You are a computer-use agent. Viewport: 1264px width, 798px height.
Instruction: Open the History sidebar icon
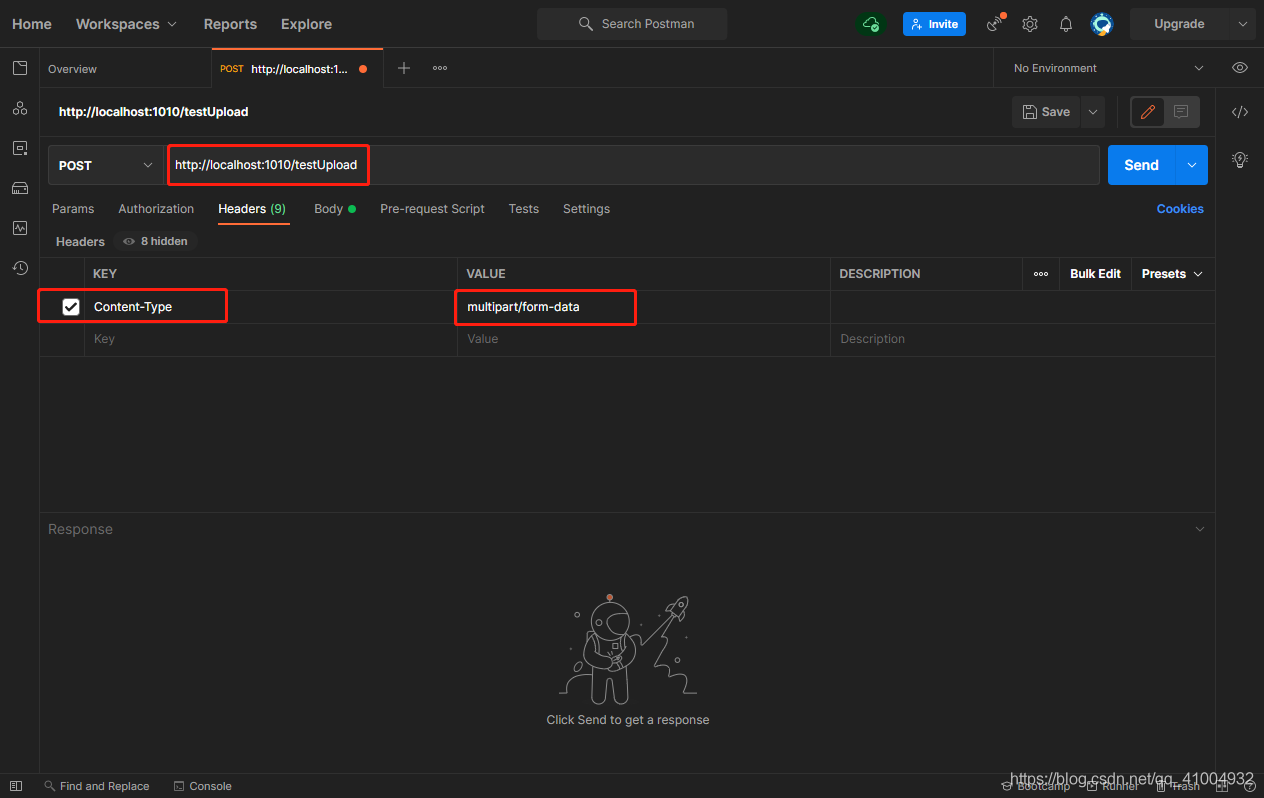(19, 268)
